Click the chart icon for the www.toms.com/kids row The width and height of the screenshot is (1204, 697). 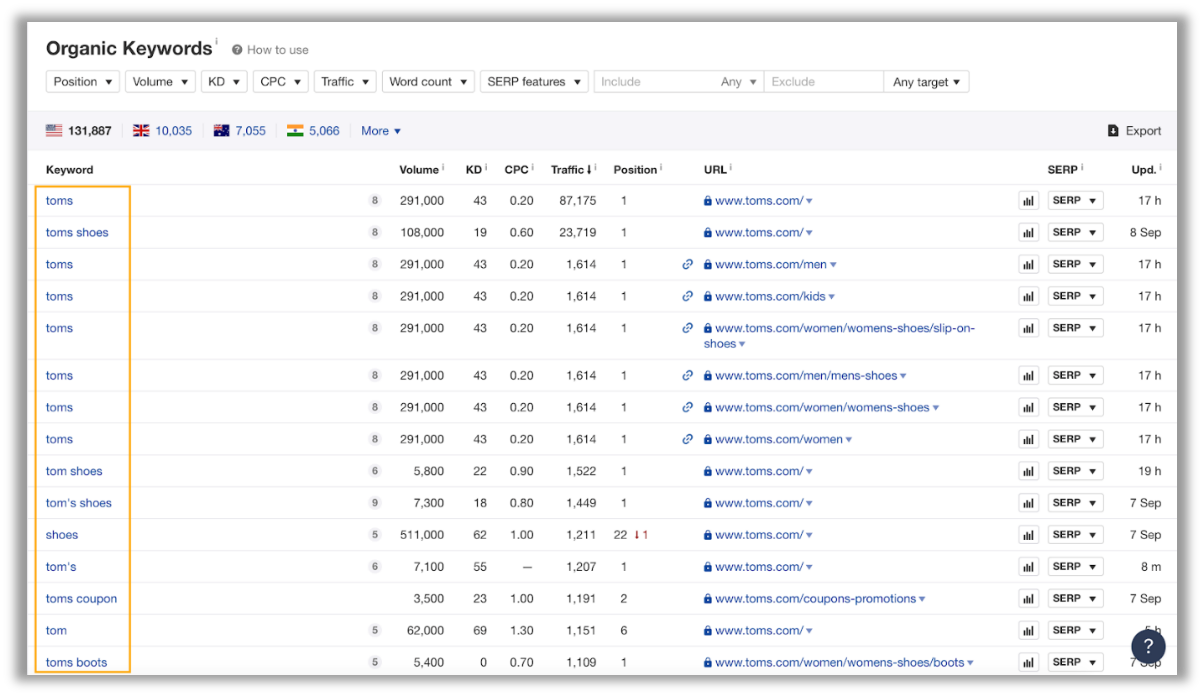coord(1028,296)
